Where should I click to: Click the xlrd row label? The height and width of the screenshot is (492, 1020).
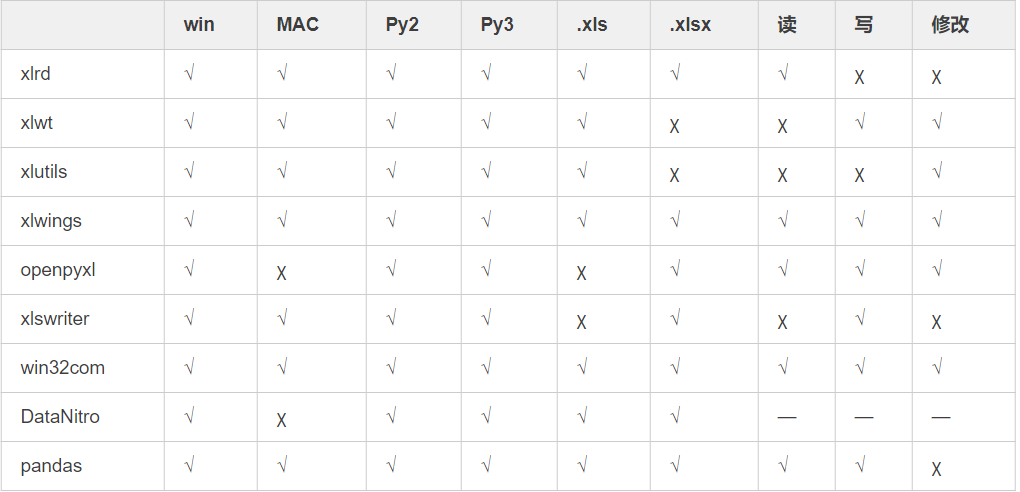pyautogui.click(x=35, y=74)
